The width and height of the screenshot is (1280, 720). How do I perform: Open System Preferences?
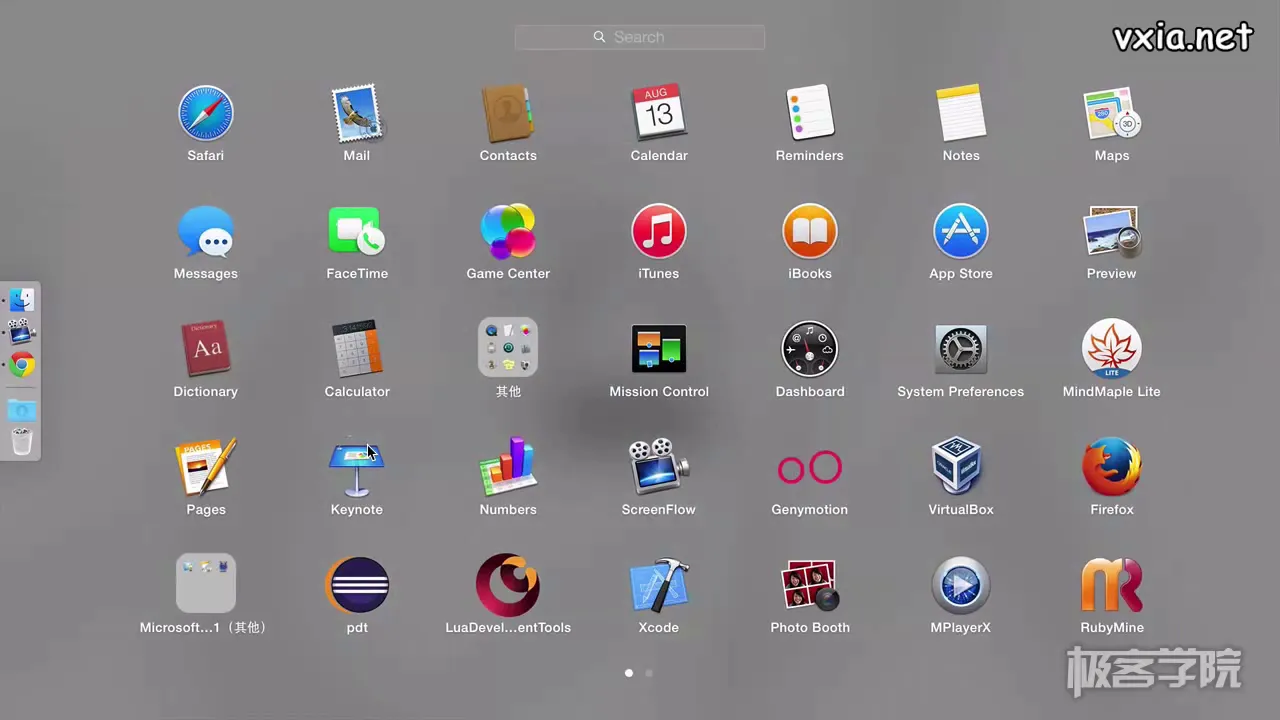(x=961, y=349)
